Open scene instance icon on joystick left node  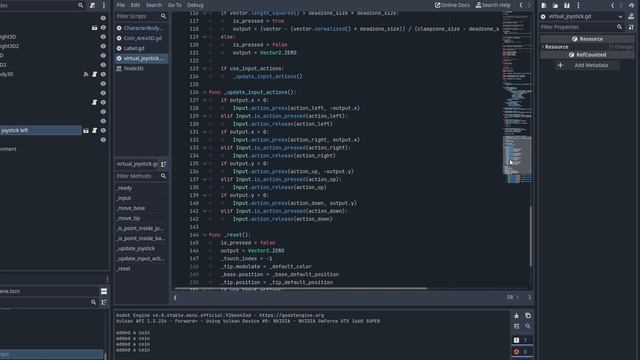[86, 131]
